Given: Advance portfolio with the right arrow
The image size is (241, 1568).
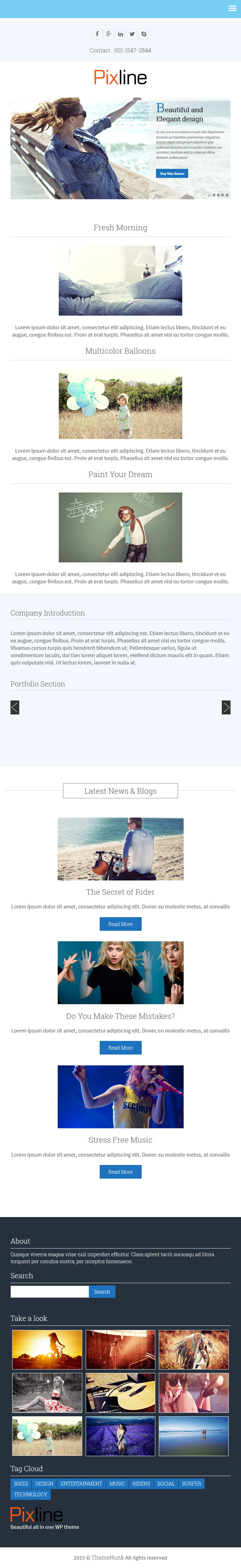Looking at the screenshot, I should point(226,707).
